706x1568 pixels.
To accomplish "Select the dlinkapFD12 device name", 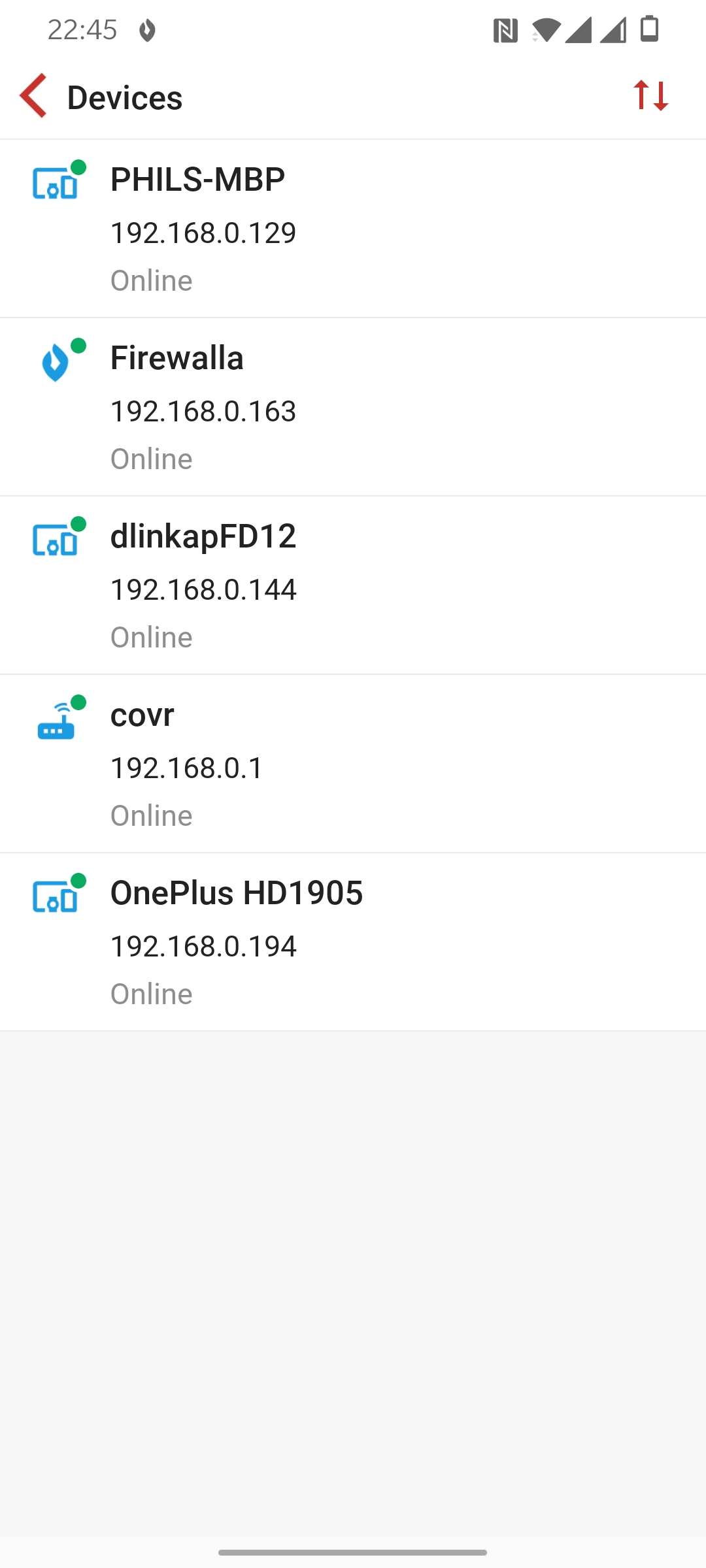I will (x=203, y=536).
